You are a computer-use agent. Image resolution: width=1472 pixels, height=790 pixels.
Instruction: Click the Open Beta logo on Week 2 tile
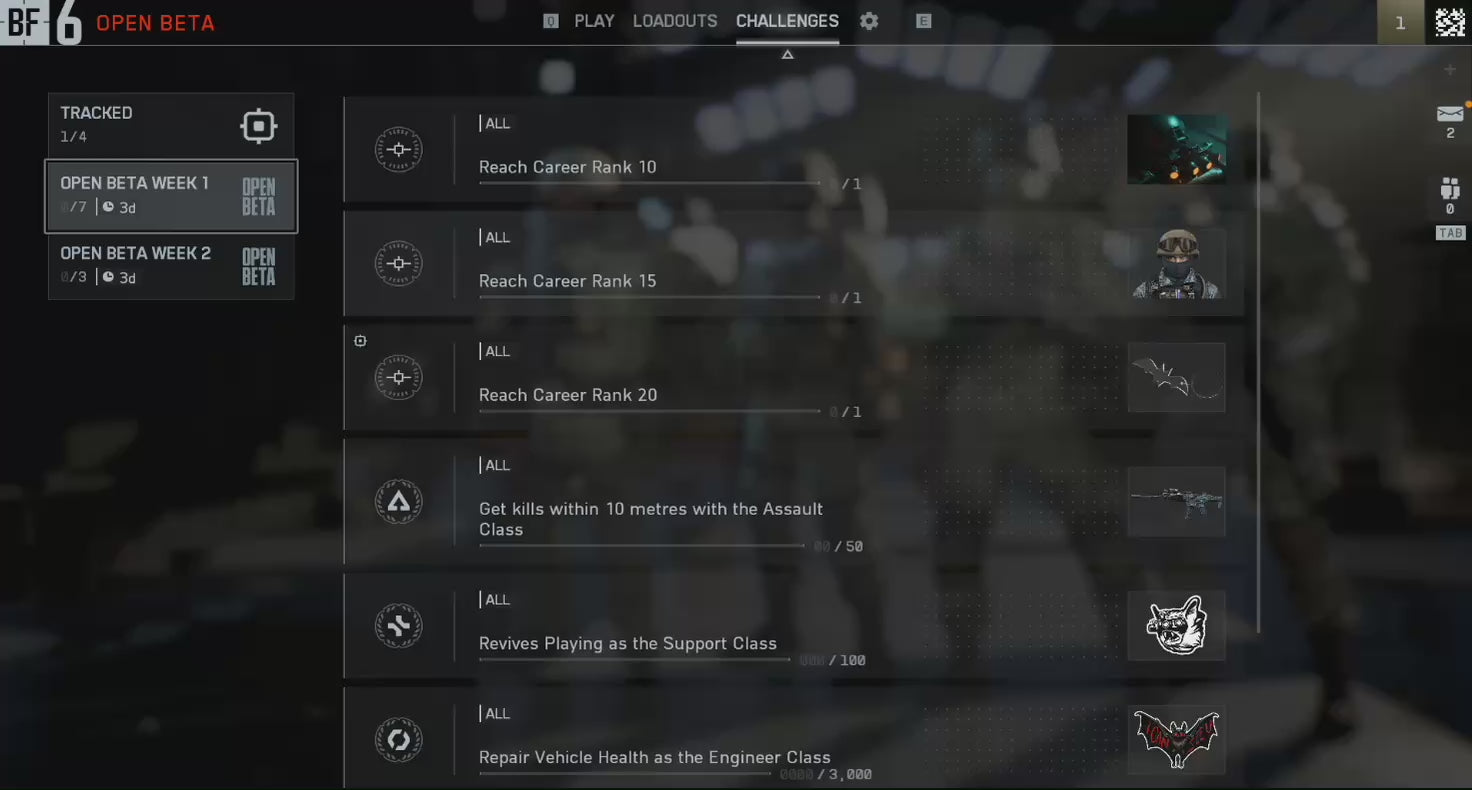click(258, 267)
